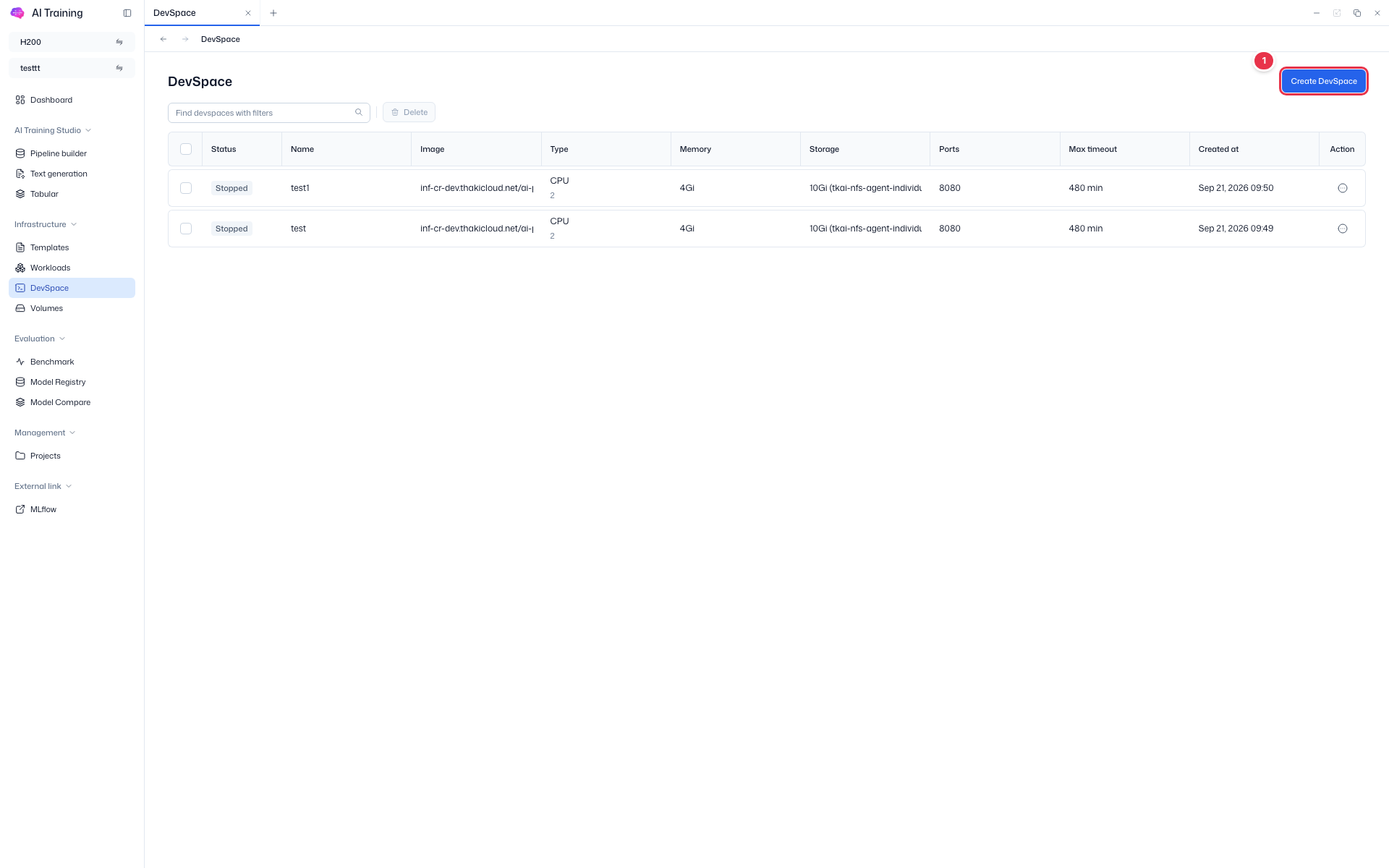Click Create DevSpace button
Viewport: 1389px width, 868px height.
click(x=1323, y=81)
